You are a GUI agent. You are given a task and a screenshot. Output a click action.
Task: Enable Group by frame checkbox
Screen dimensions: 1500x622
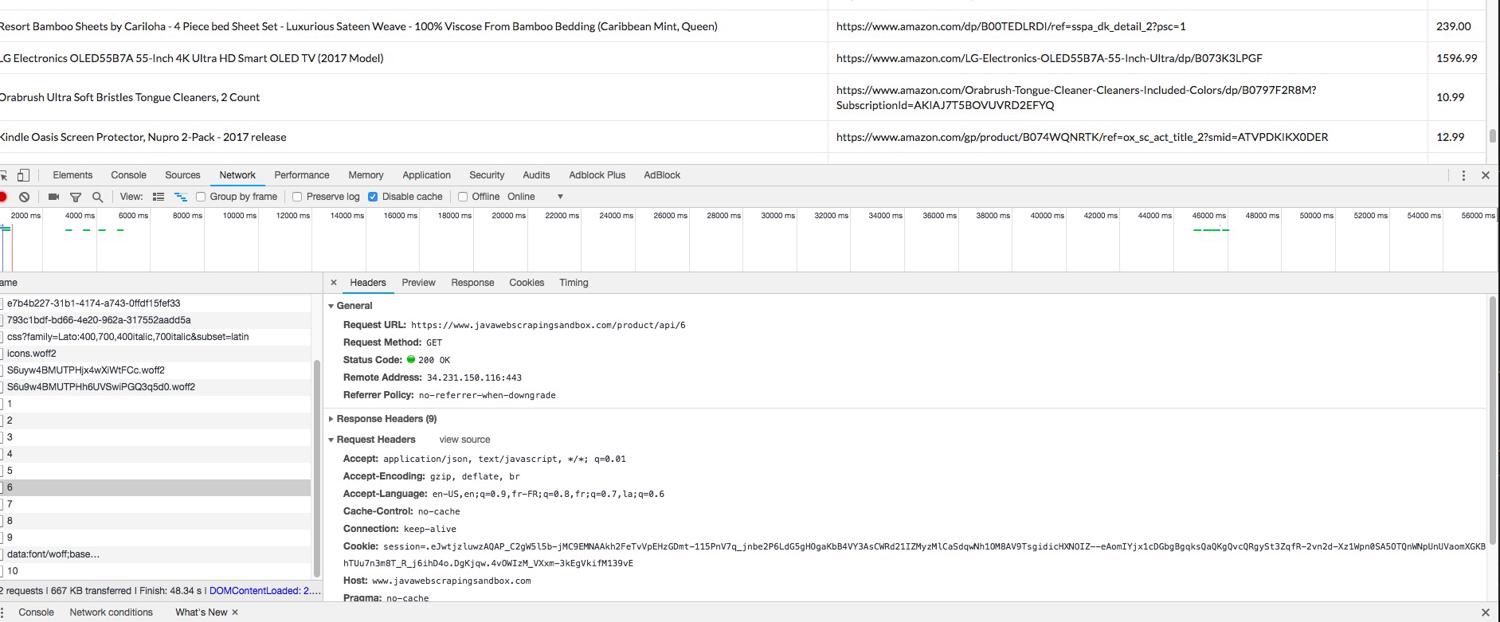pos(201,197)
